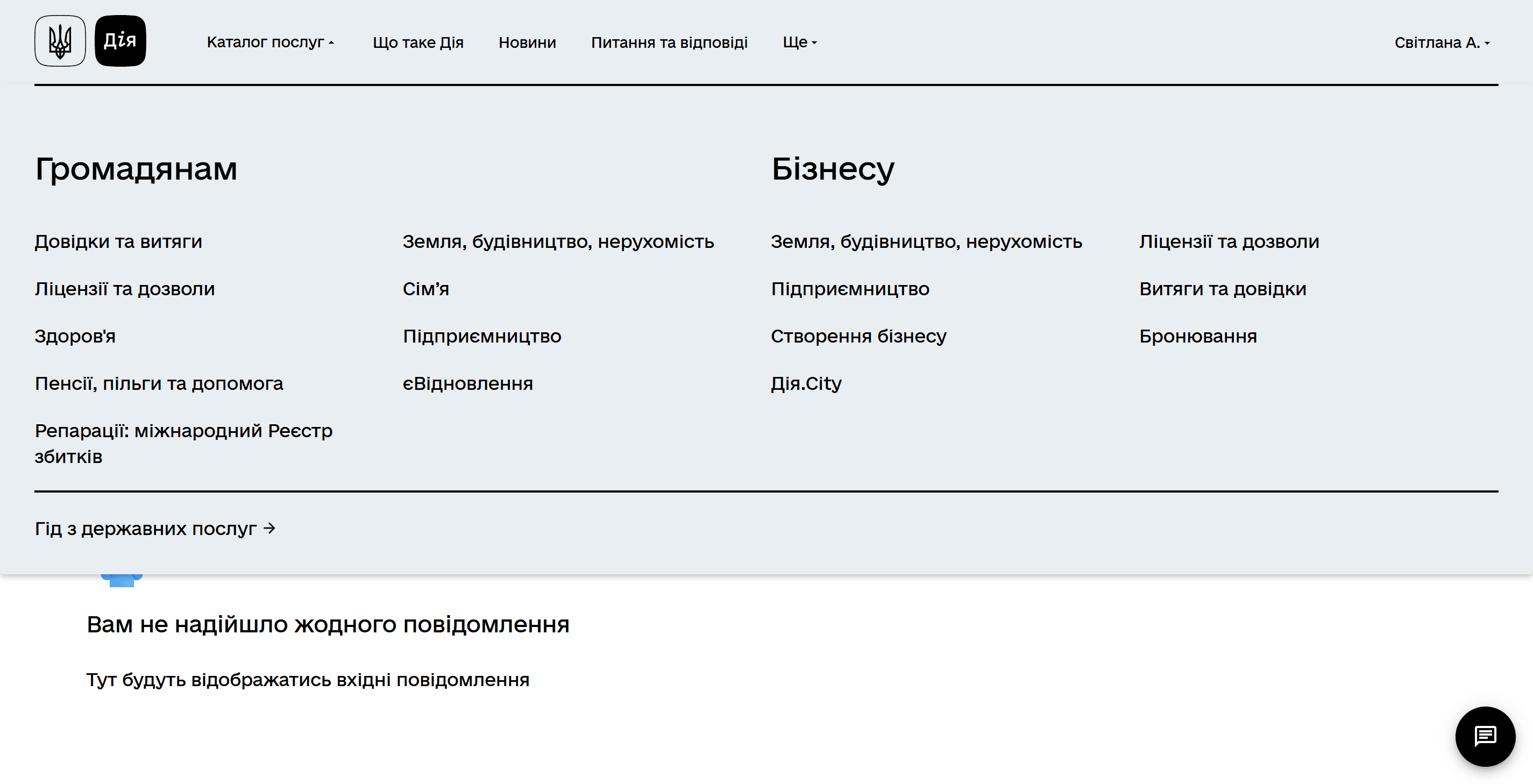Click the Ukrainian trident emblem logo

(60, 41)
